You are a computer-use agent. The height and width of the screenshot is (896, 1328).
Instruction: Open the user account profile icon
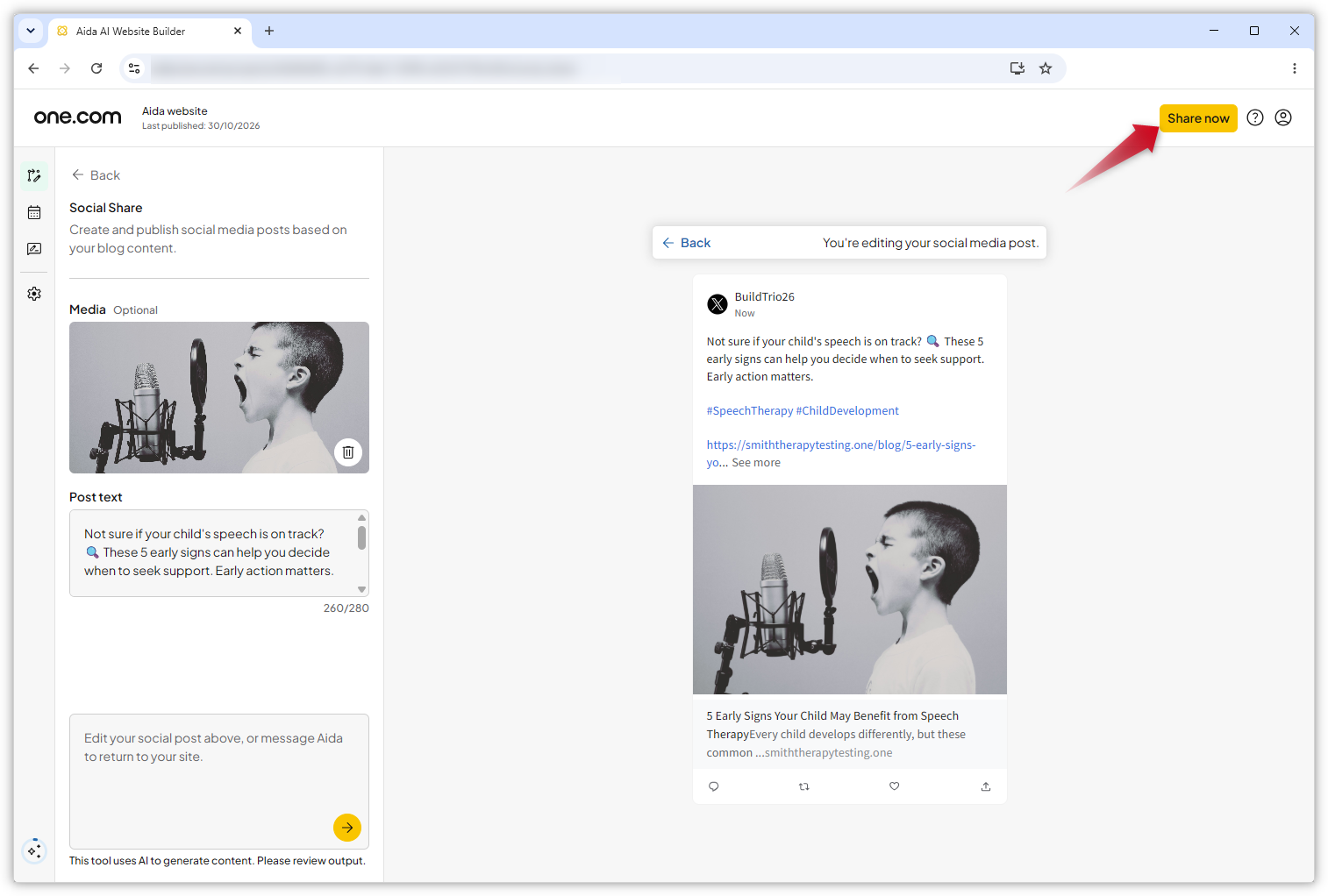[x=1283, y=117]
